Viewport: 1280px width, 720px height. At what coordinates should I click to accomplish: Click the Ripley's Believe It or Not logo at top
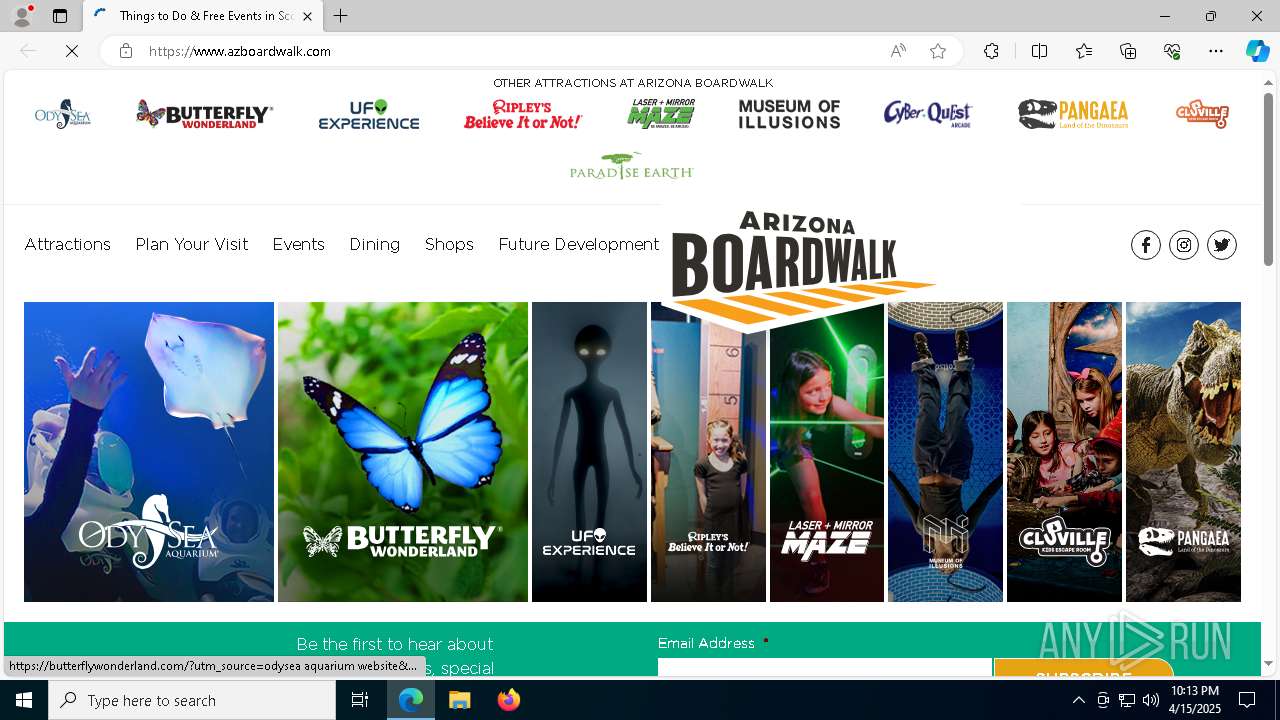tap(523, 115)
